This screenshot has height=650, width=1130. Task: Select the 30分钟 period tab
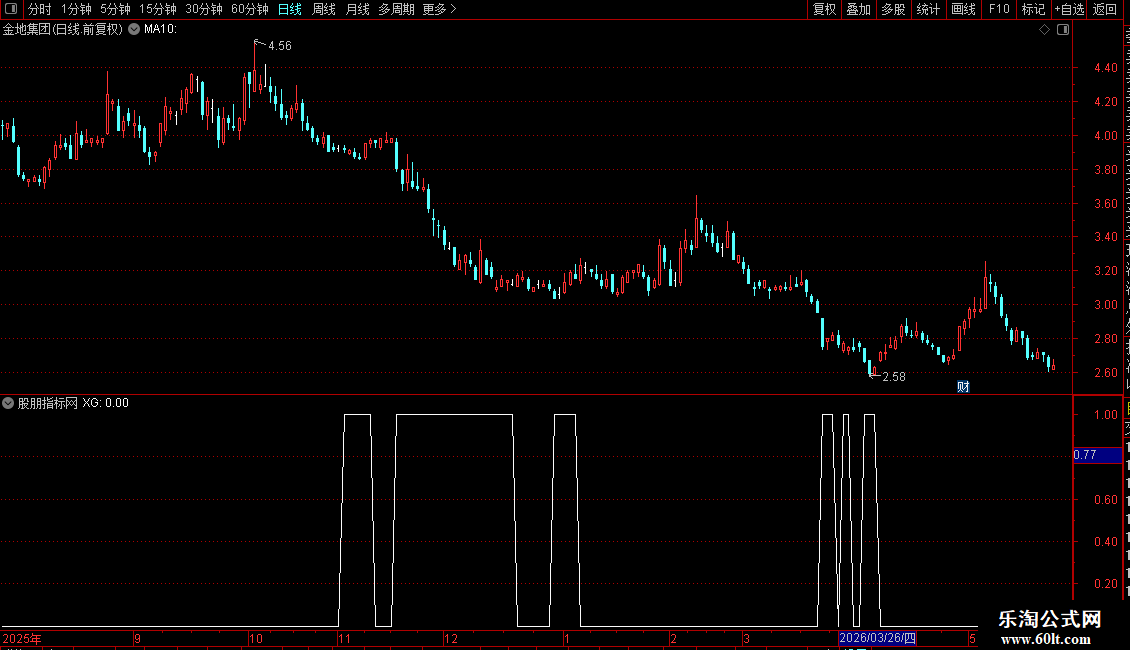coord(204,9)
